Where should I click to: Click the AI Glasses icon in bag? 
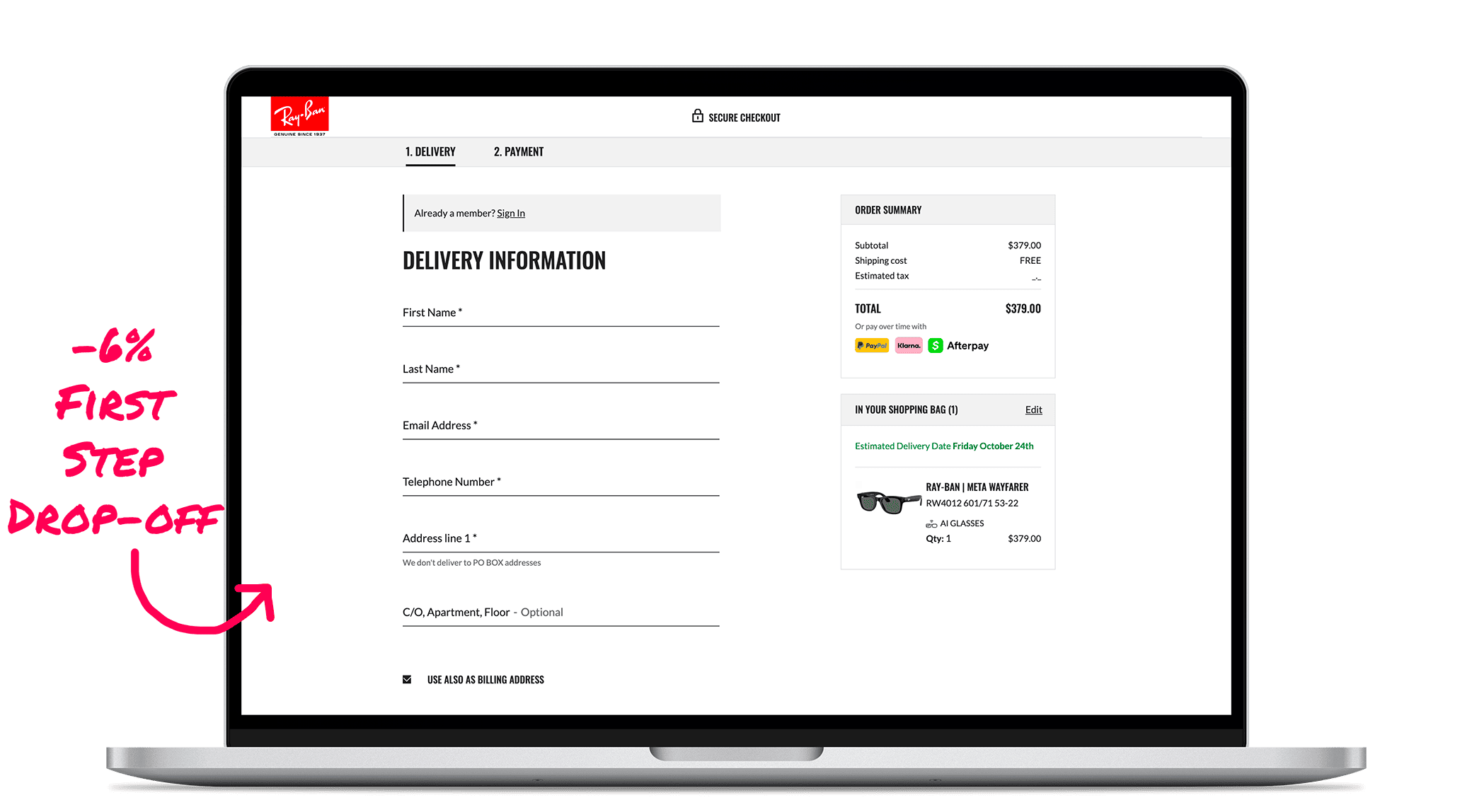pyautogui.click(x=931, y=524)
